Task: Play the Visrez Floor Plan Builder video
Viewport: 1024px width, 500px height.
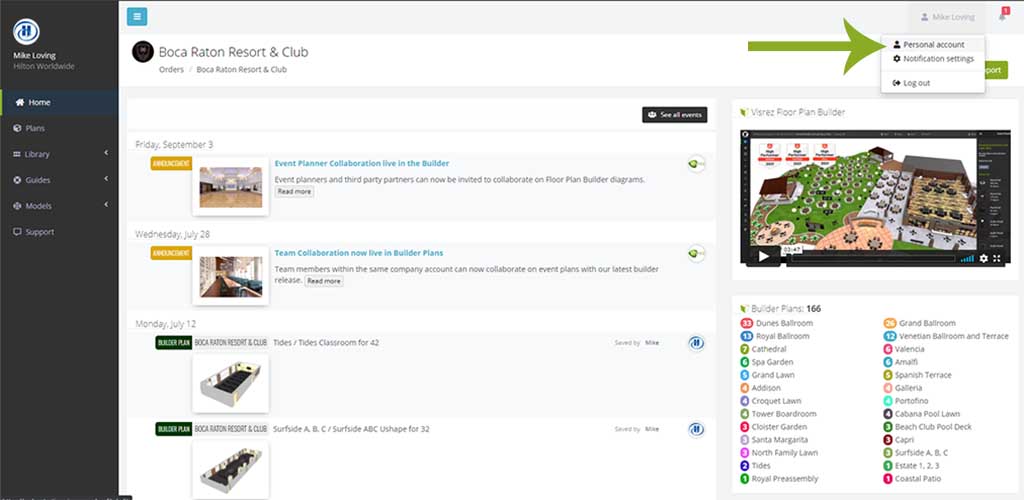Action: [763, 257]
